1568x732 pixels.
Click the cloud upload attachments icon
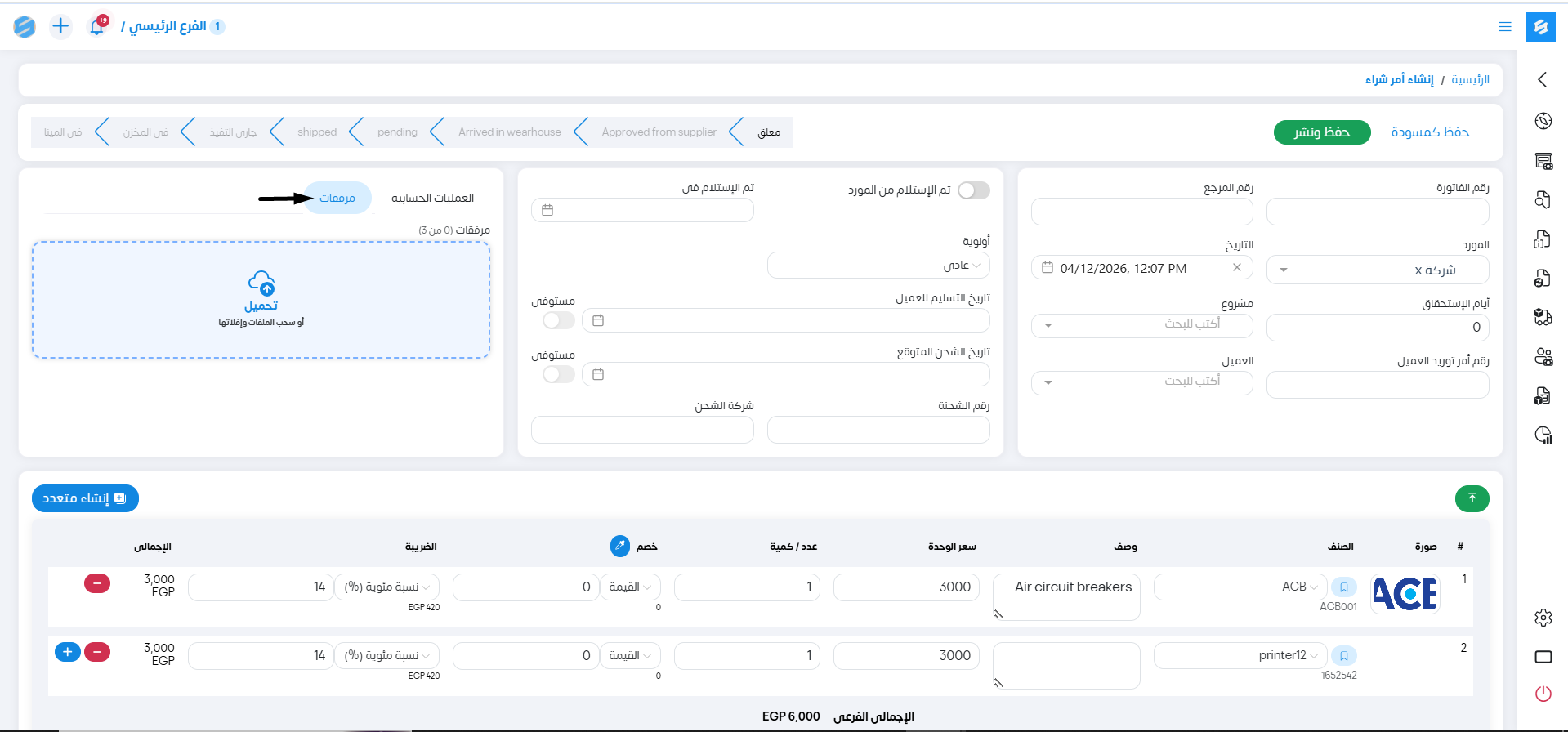coord(261,283)
